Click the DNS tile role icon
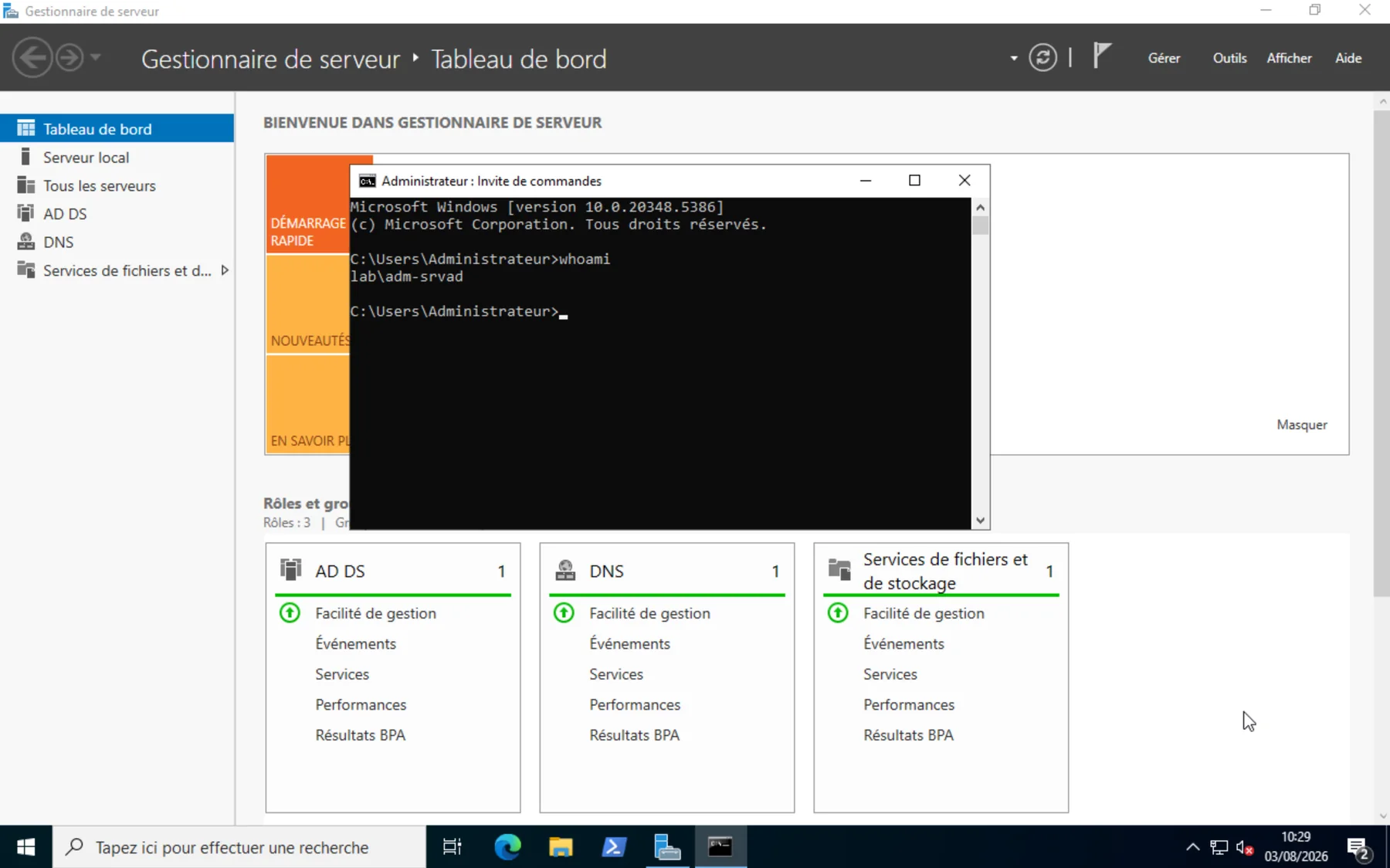Viewport: 1390px width, 868px height. (x=565, y=570)
